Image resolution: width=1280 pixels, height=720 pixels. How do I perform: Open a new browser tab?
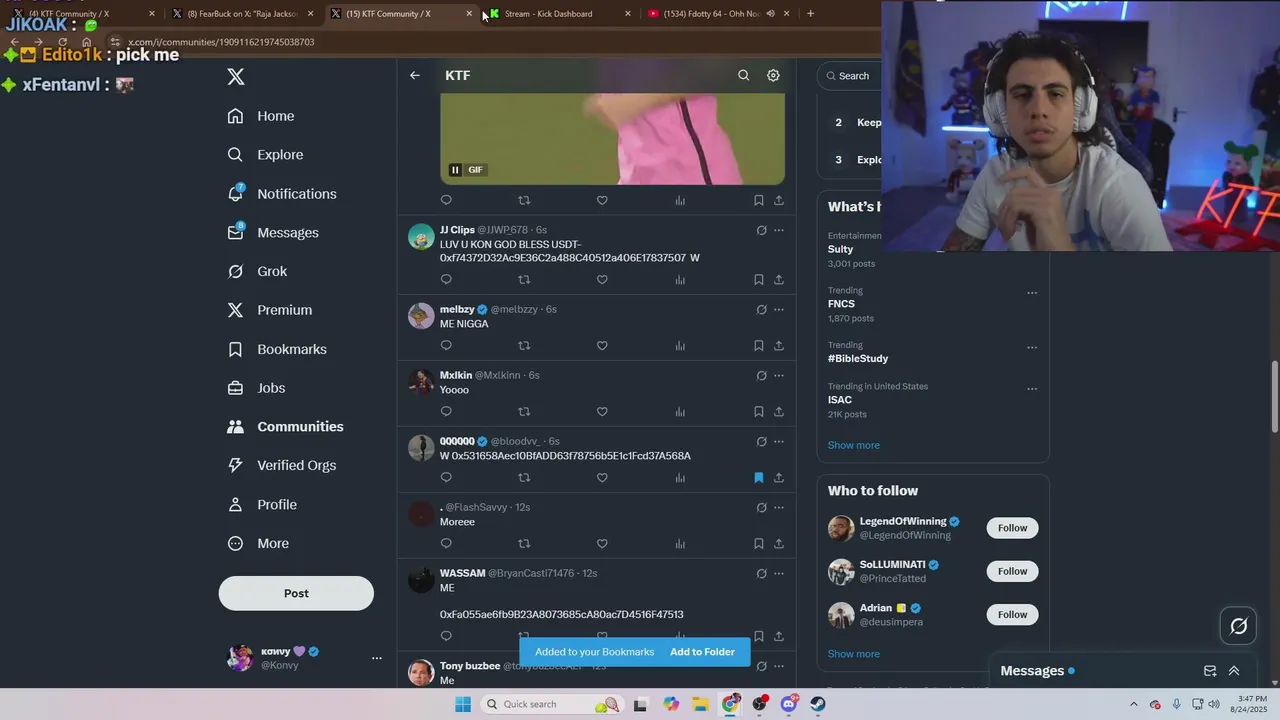point(810,14)
